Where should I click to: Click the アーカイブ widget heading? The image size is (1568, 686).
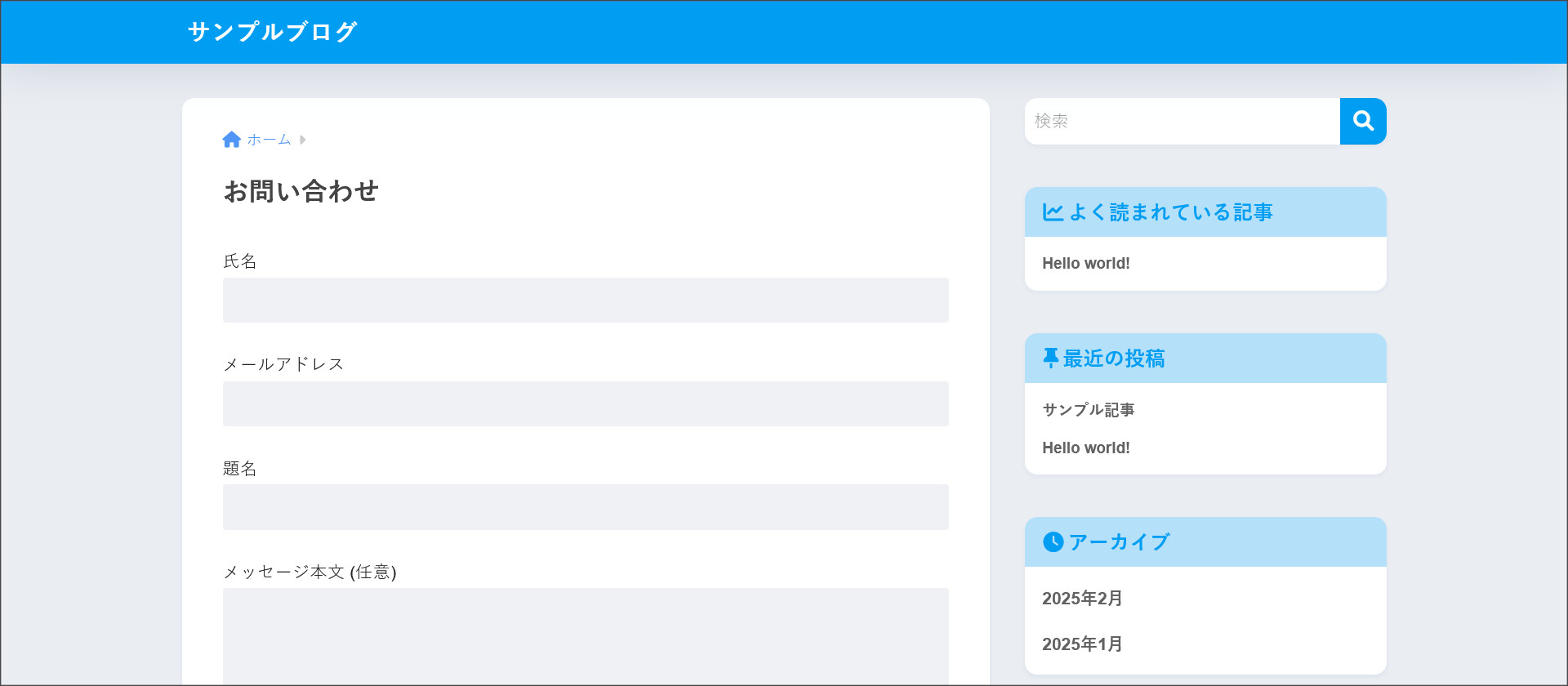coord(1119,542)
